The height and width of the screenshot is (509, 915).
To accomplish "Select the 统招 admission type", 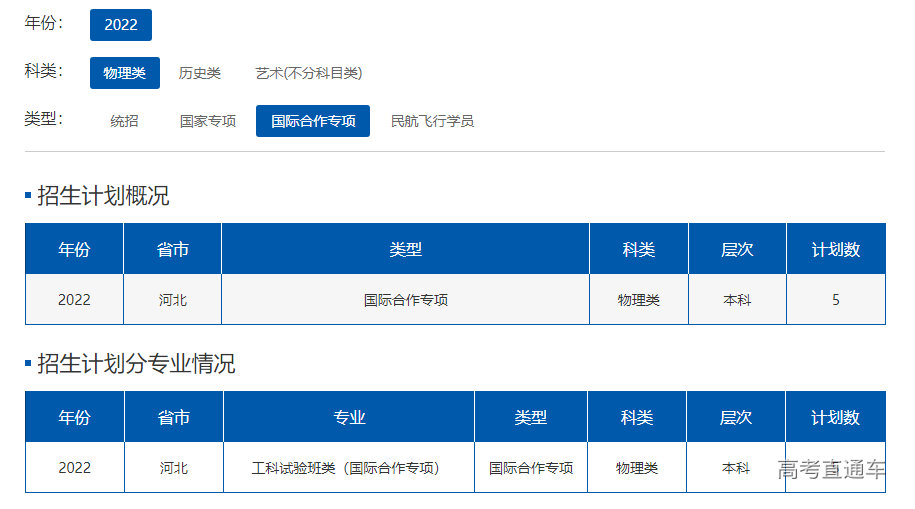I will tap(124, 121).
